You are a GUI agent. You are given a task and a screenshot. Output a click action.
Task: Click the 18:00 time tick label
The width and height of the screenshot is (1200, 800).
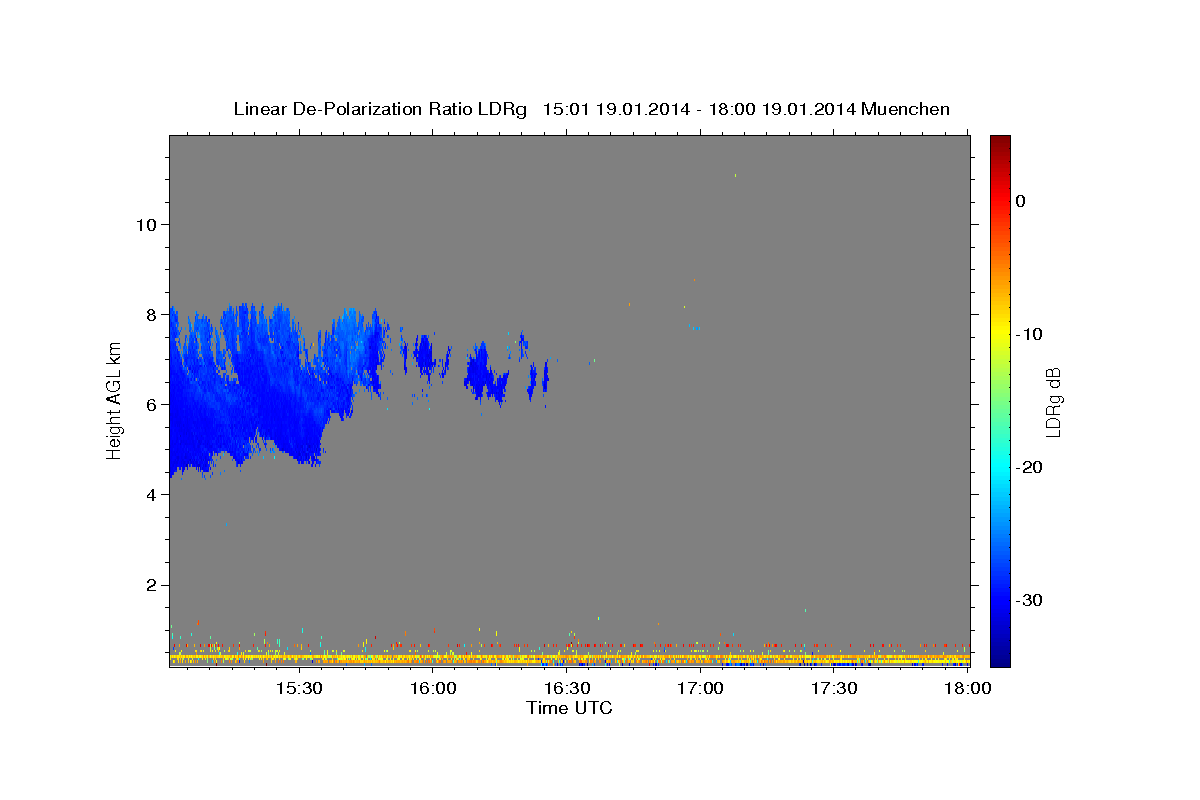[x=967, y=688]
